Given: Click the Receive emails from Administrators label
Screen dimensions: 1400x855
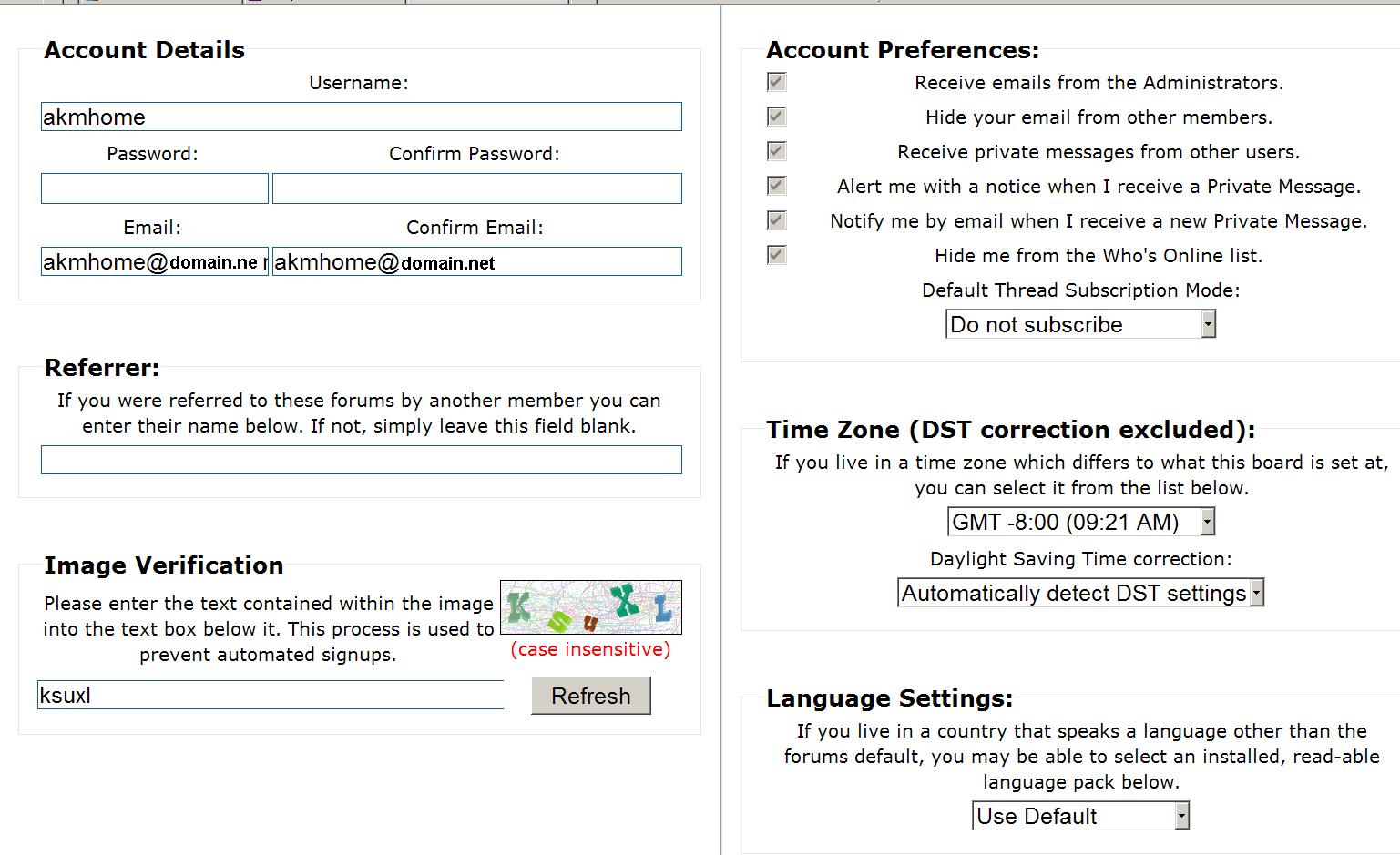Looking at the screenshot, I should 1099,83.
